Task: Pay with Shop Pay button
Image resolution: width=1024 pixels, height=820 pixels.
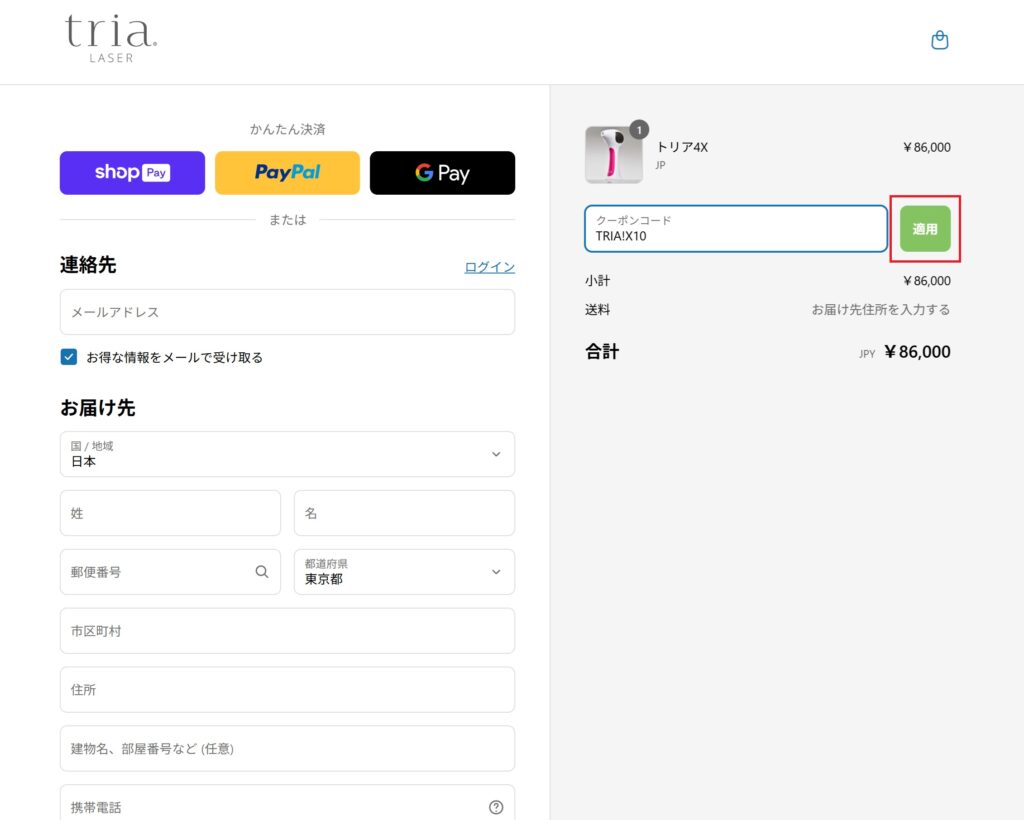Action: point(132,173)
